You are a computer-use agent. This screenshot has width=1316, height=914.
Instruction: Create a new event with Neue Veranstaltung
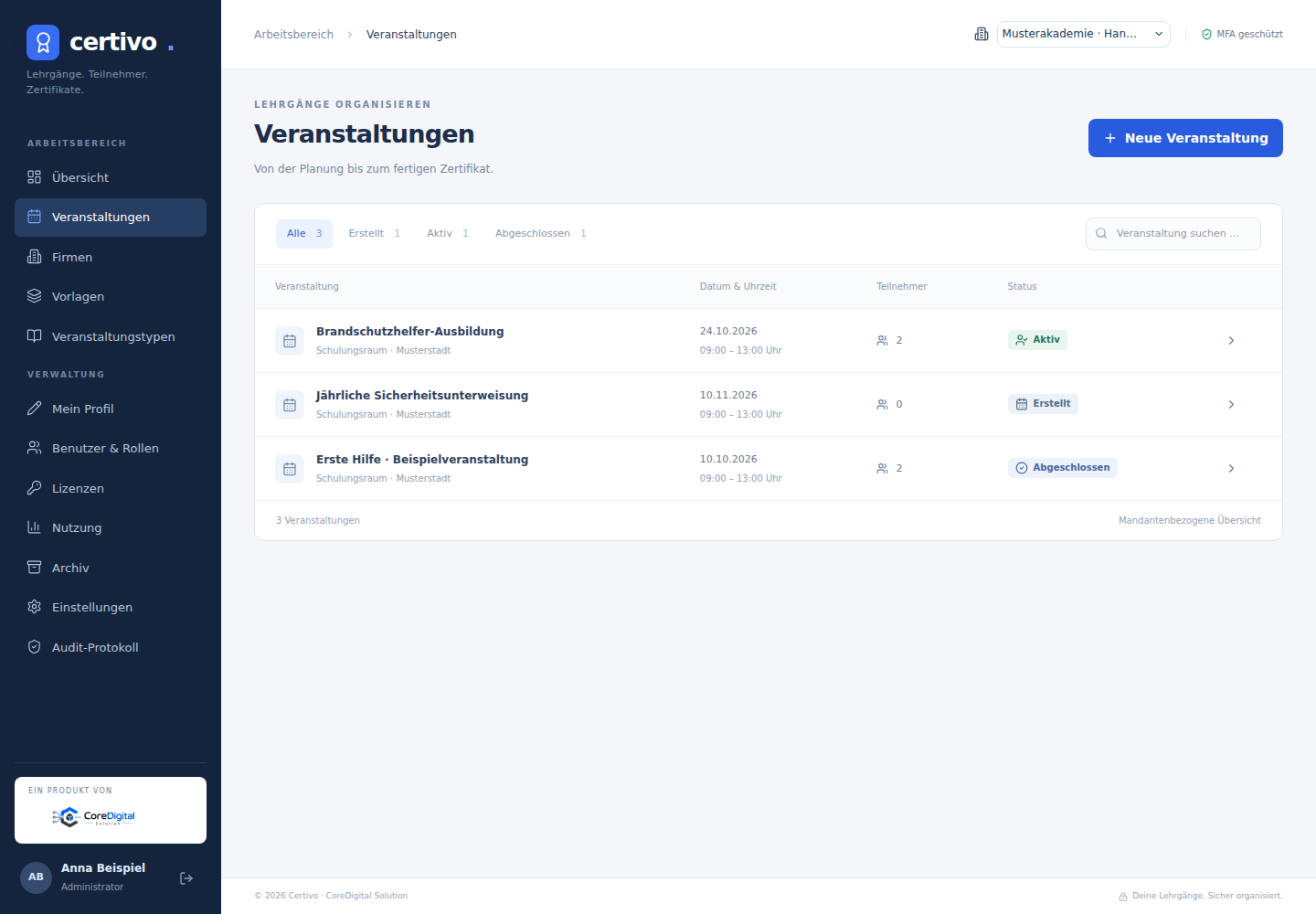point(1185,138)
